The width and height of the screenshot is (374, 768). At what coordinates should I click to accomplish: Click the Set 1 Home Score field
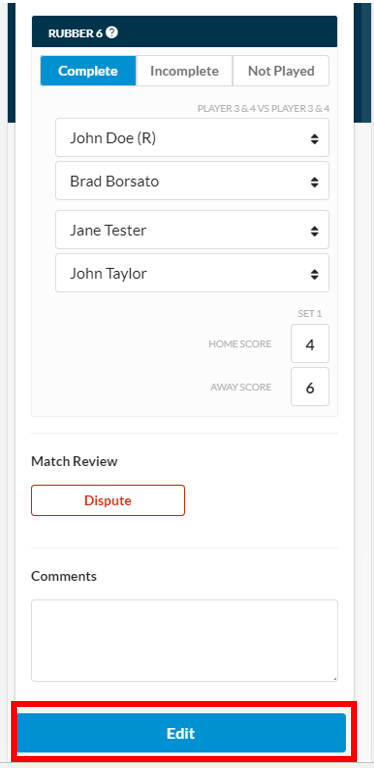point(310,344)
